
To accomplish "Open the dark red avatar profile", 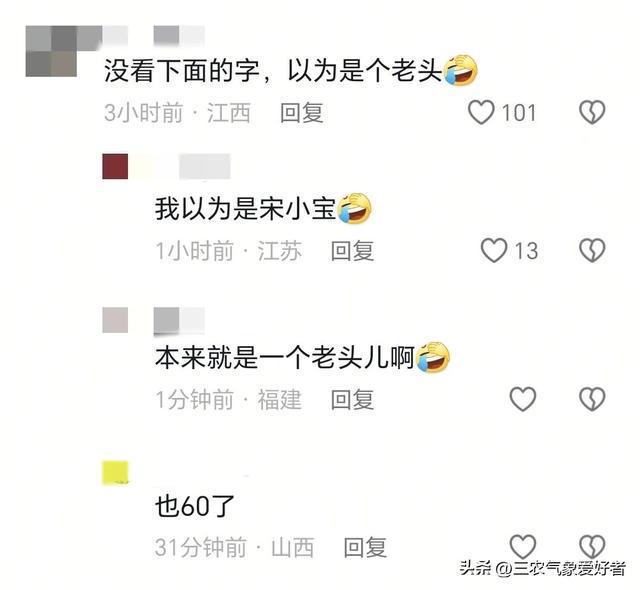I will (x=115, y=166).
